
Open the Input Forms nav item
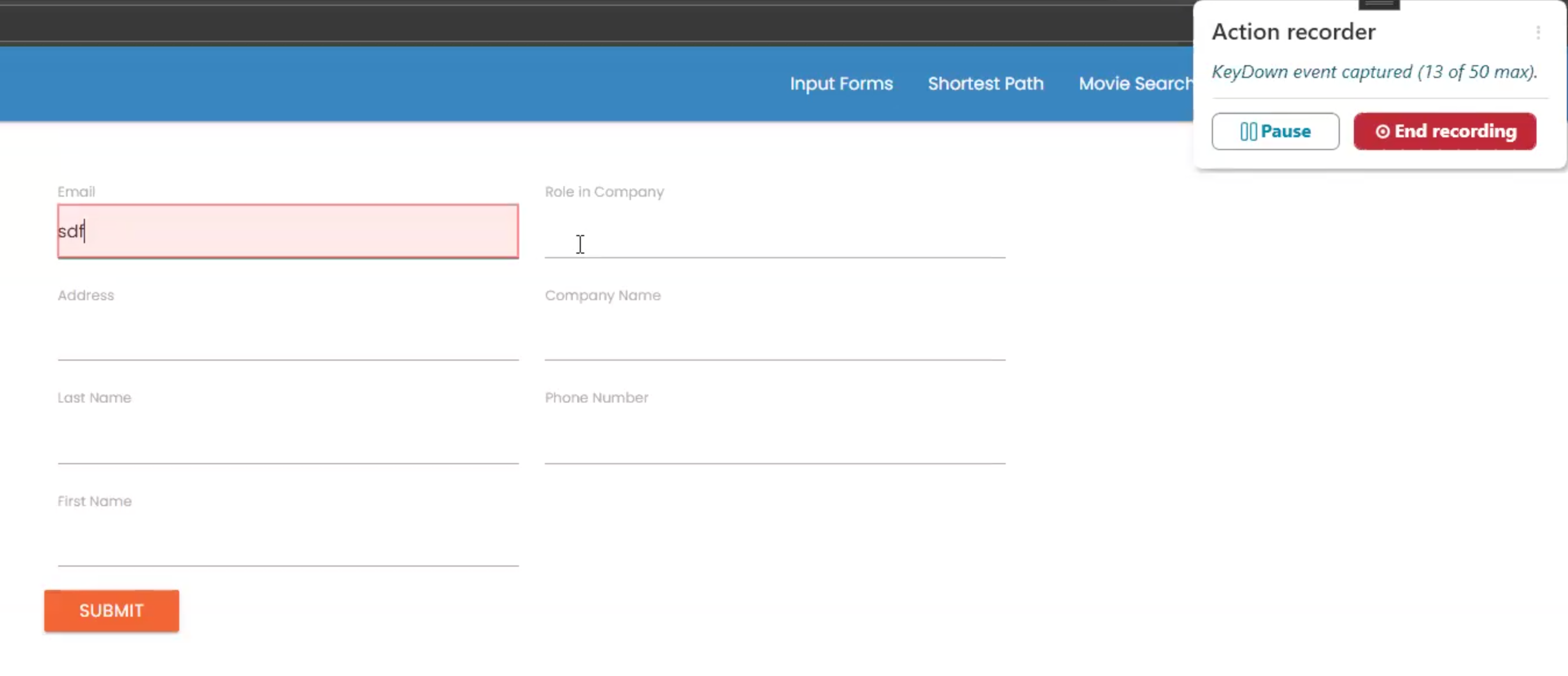[841, 83]
